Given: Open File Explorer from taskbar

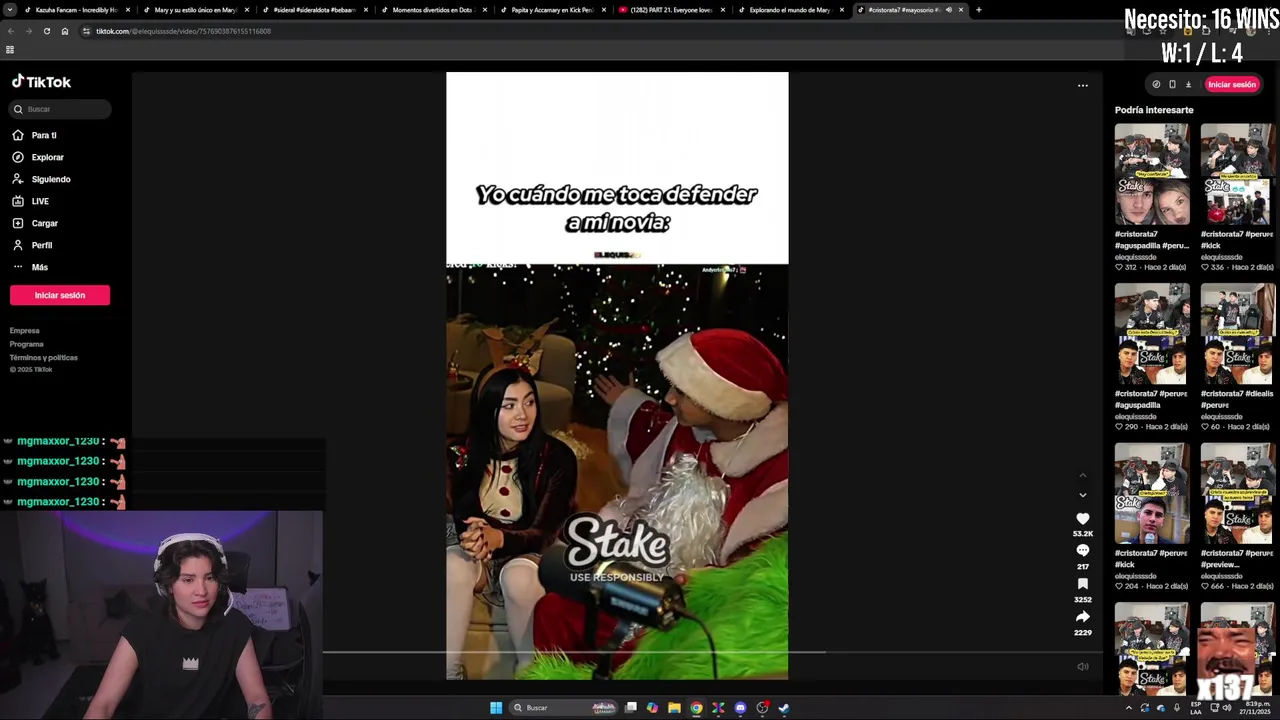Looking at the screenshot, I should [x=674, y=708].
